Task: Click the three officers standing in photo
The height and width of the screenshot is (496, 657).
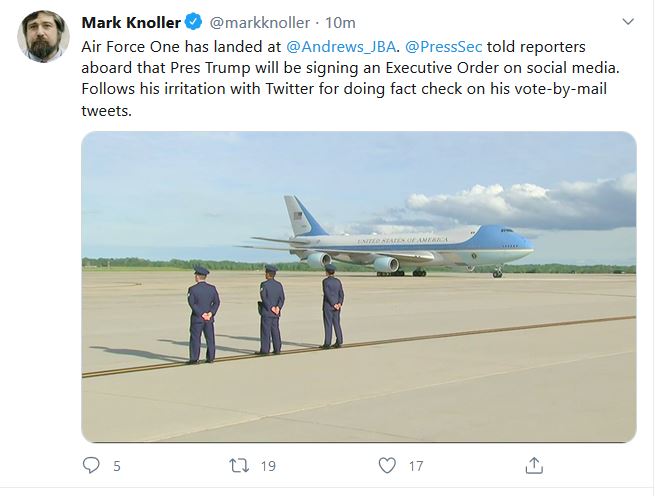Action: click(267, 310)
